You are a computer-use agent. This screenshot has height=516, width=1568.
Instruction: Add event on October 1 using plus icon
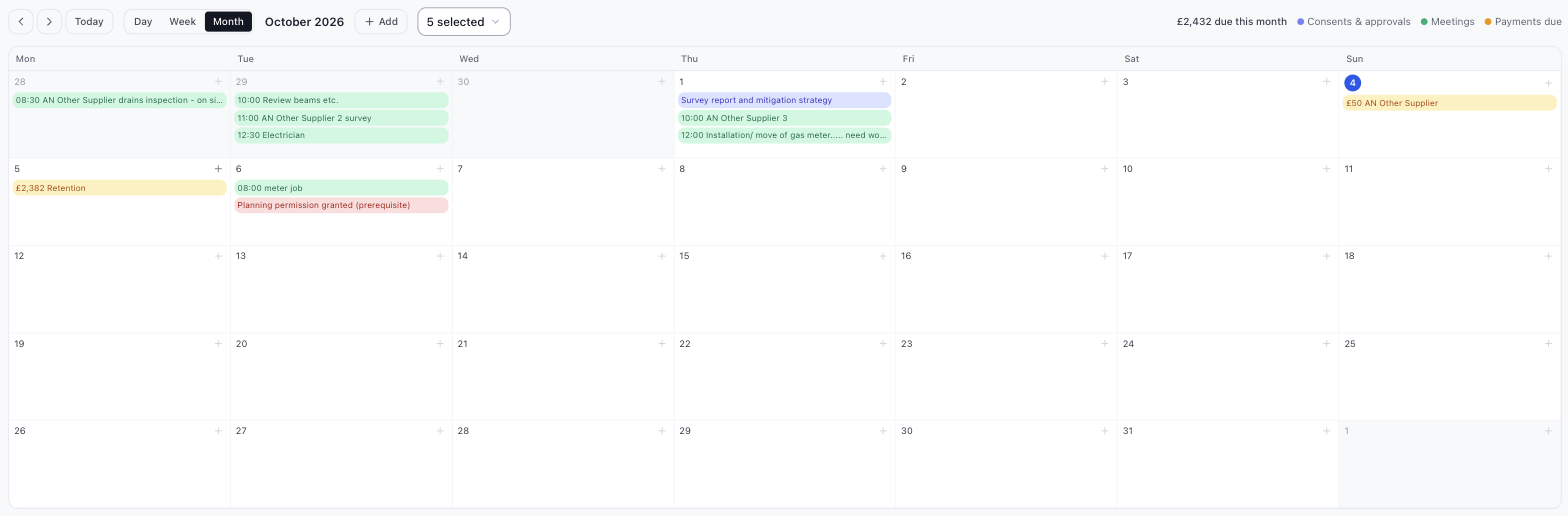click(x=883, y=82)
